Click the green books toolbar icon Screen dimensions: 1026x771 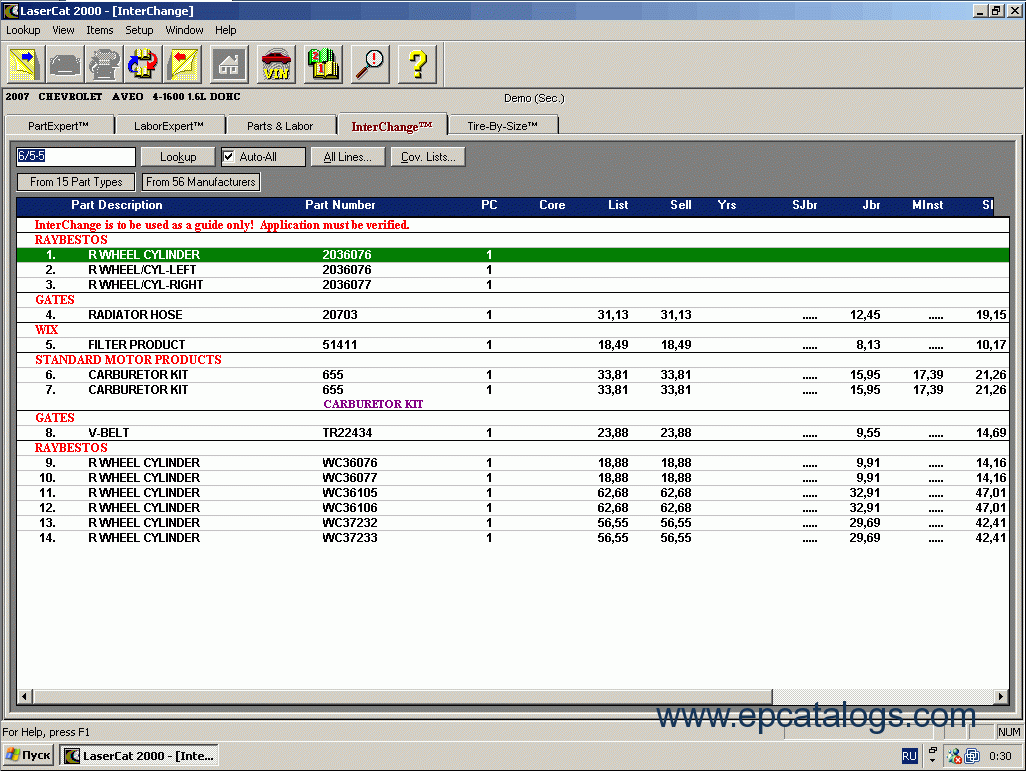pos(323,64)
